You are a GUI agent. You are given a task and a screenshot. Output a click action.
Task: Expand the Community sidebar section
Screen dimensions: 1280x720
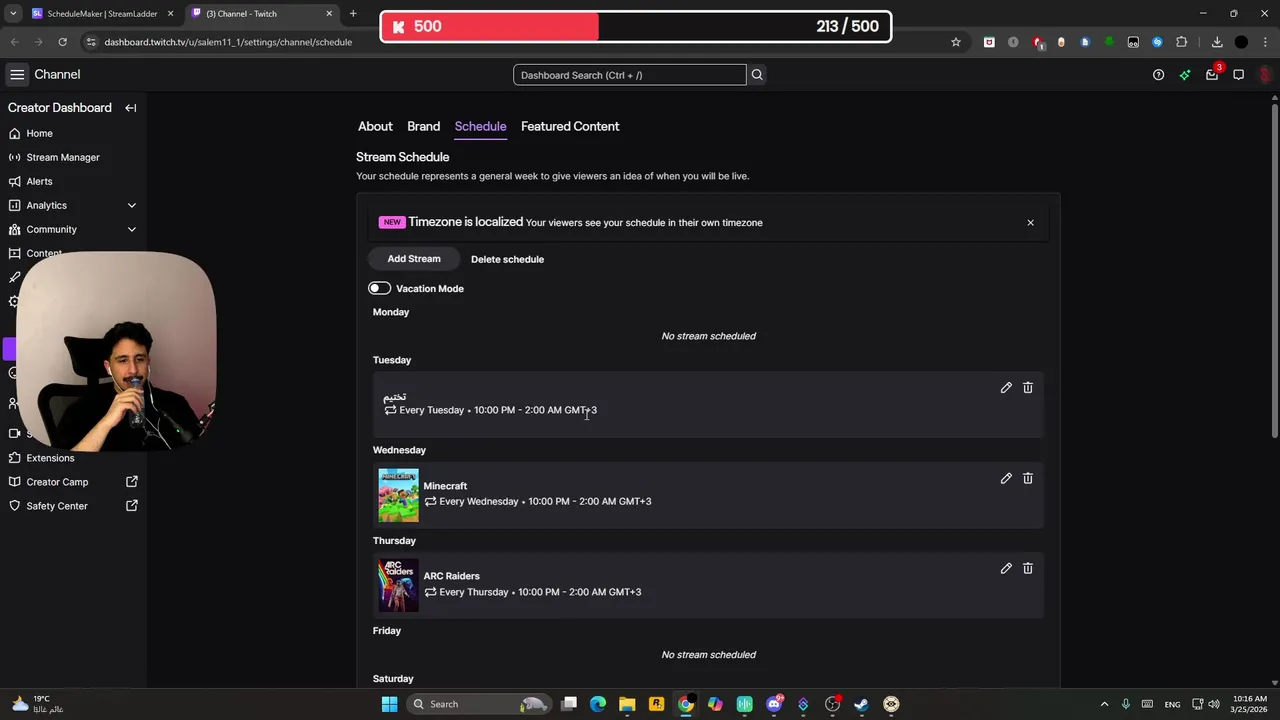coord(131,229)
